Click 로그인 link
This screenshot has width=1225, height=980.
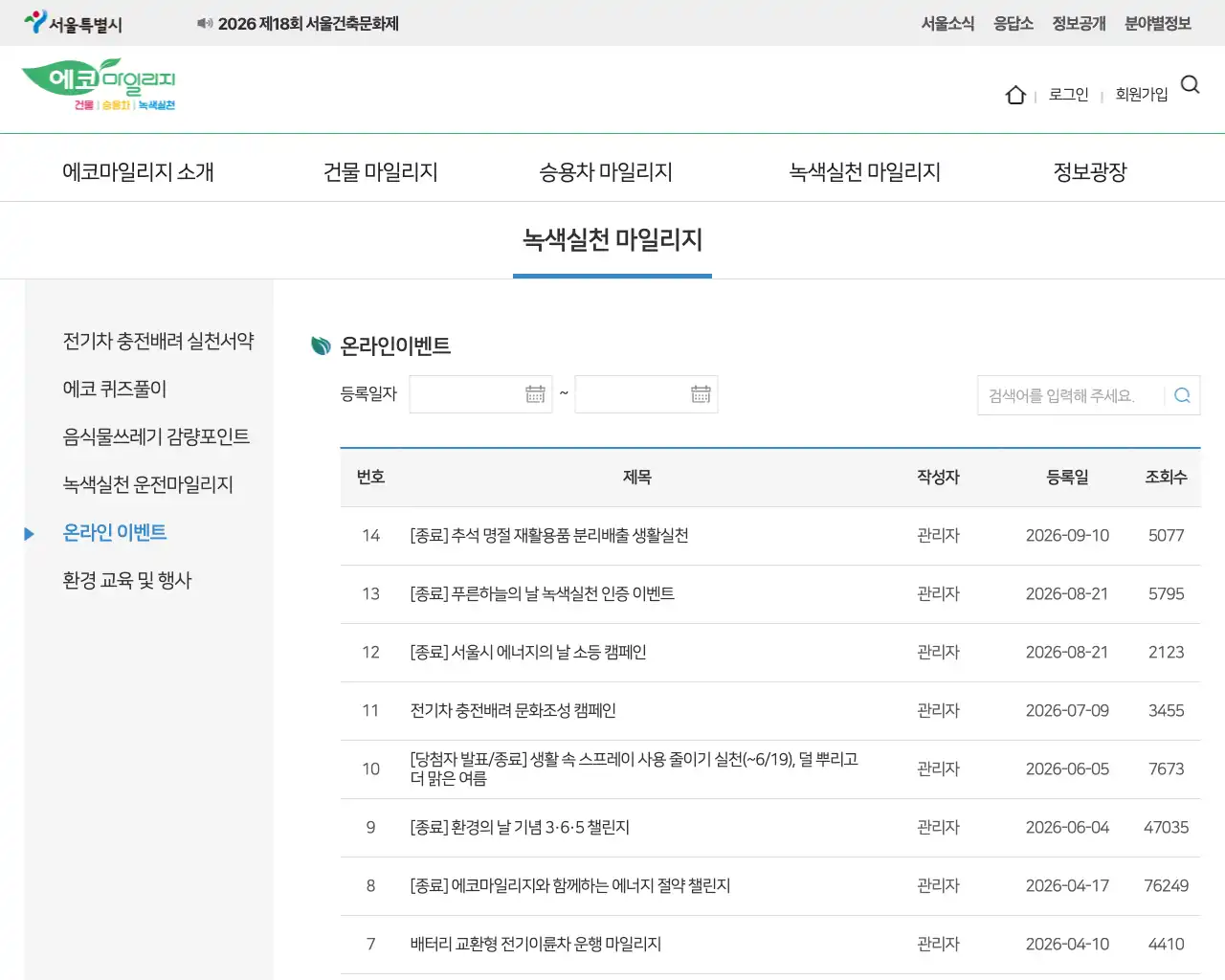[1068, 94]
